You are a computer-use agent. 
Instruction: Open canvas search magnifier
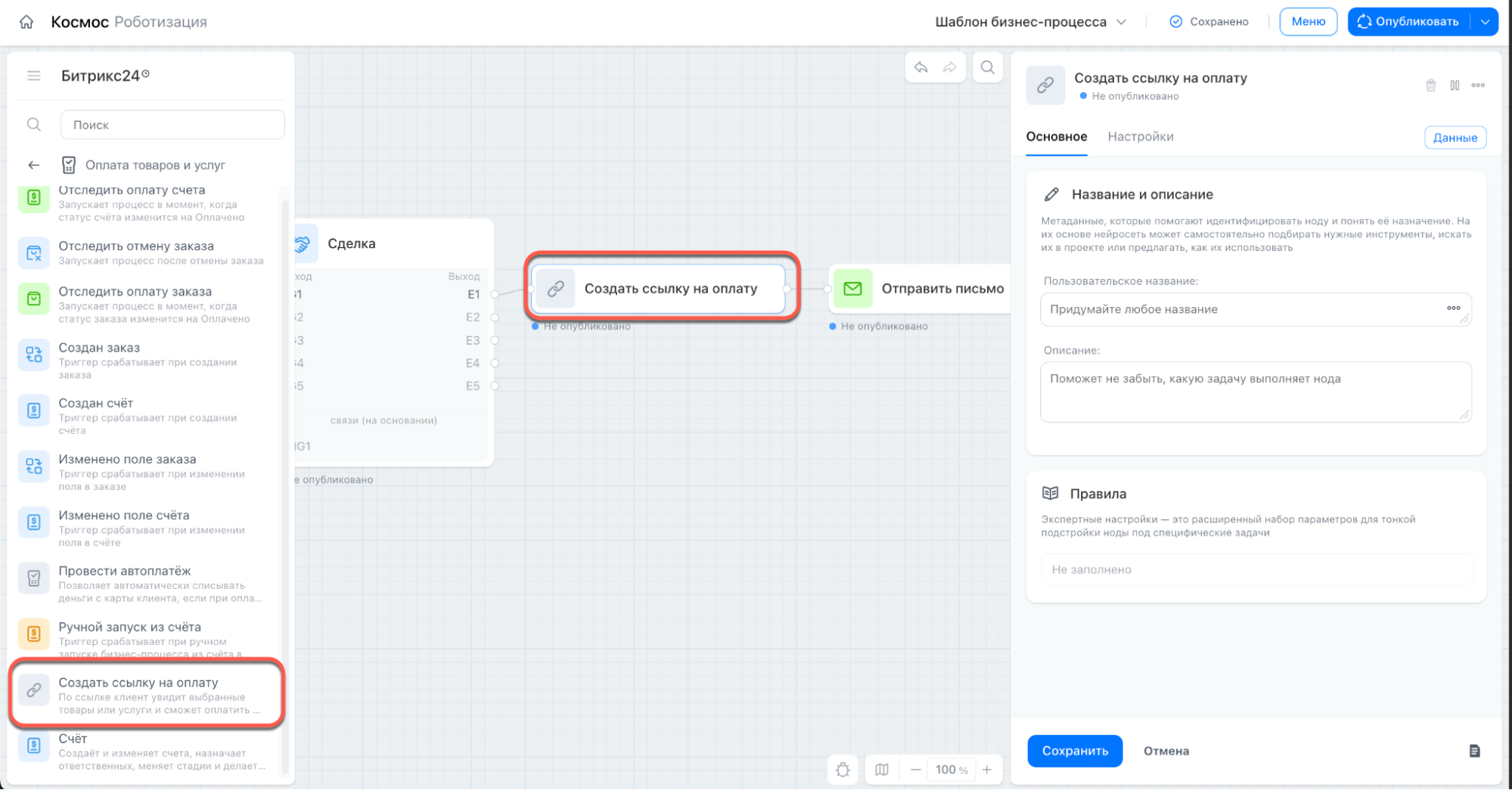click(988, 67)
